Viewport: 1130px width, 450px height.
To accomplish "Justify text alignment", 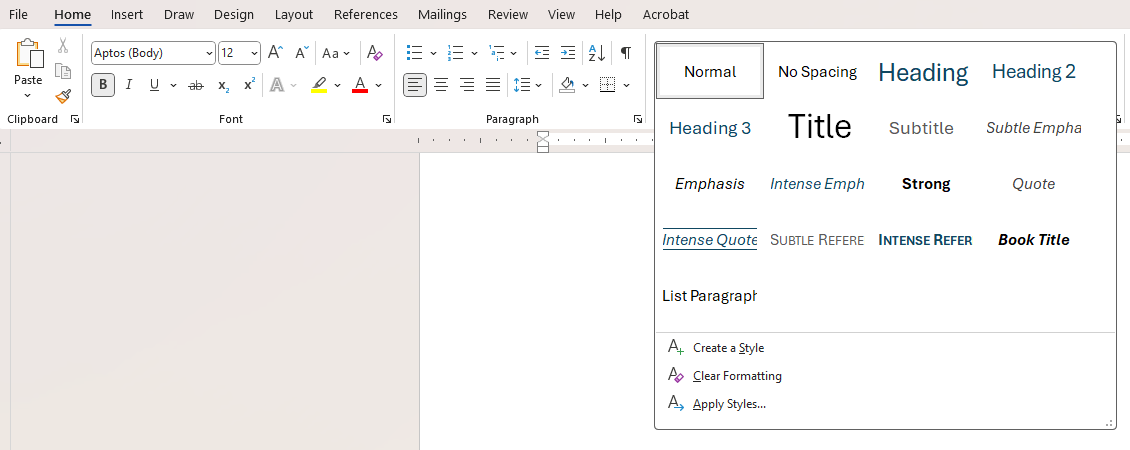I will 493,85.
